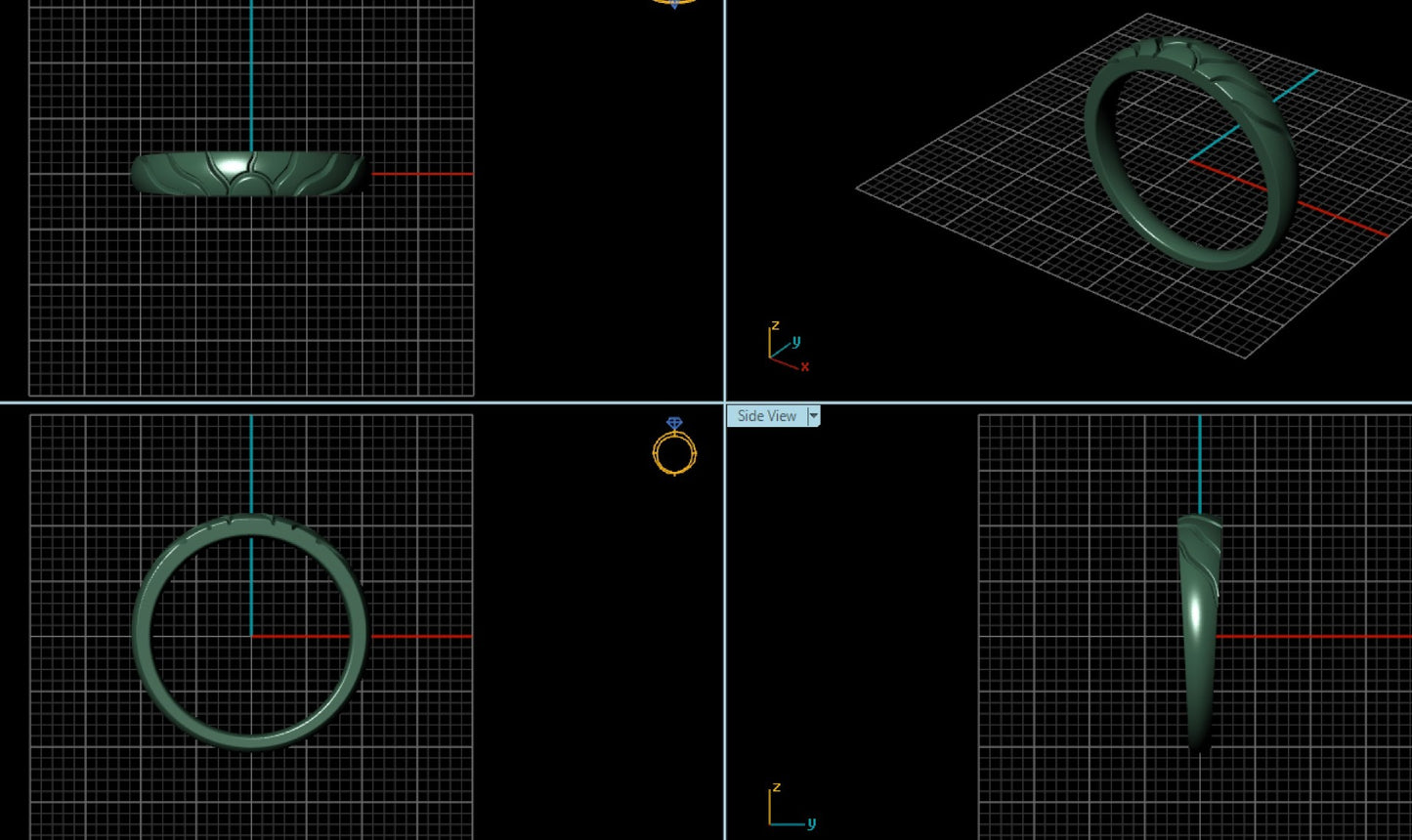
Task: Click the red axis line in top-left viewport
Action: [x=422, y=174]
